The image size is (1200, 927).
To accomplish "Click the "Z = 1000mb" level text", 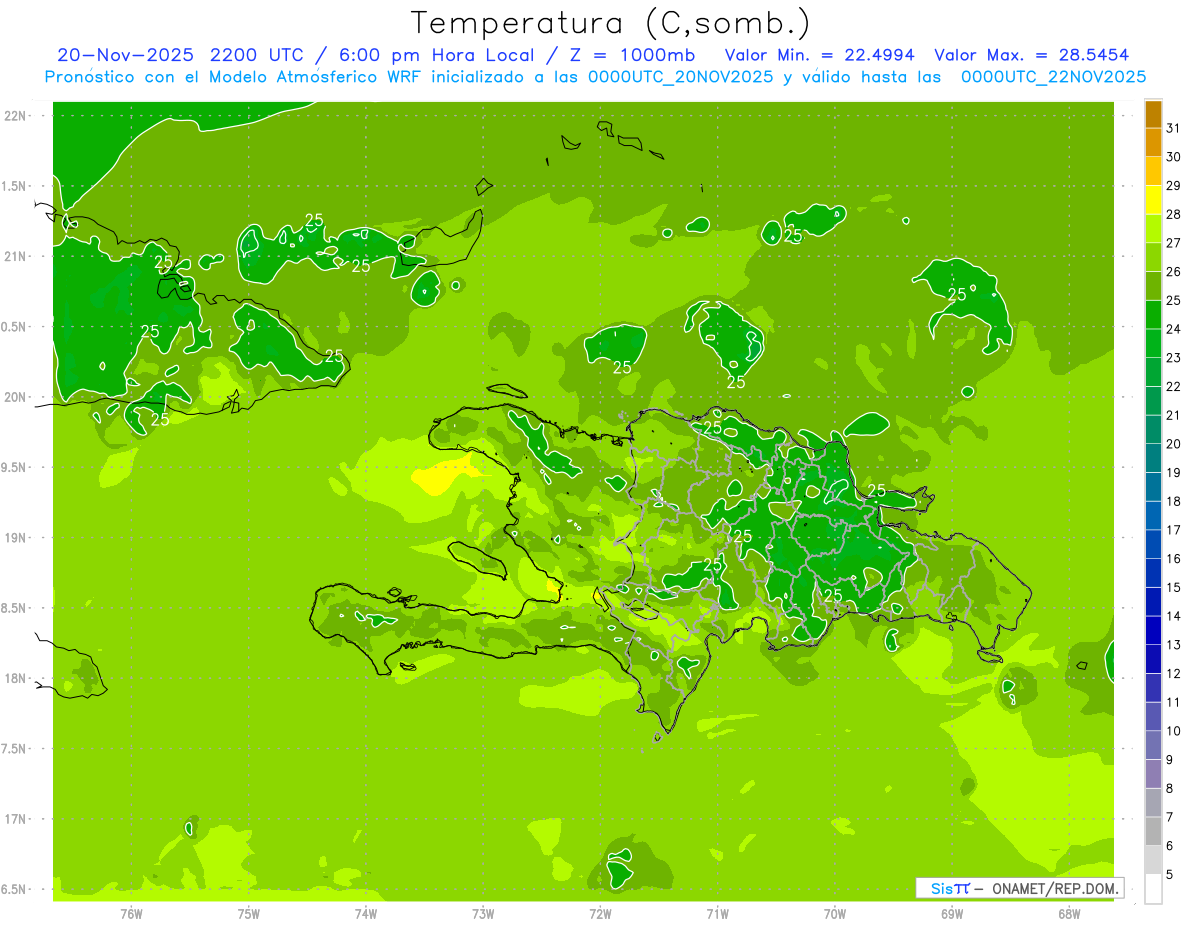I will [632, 55].
